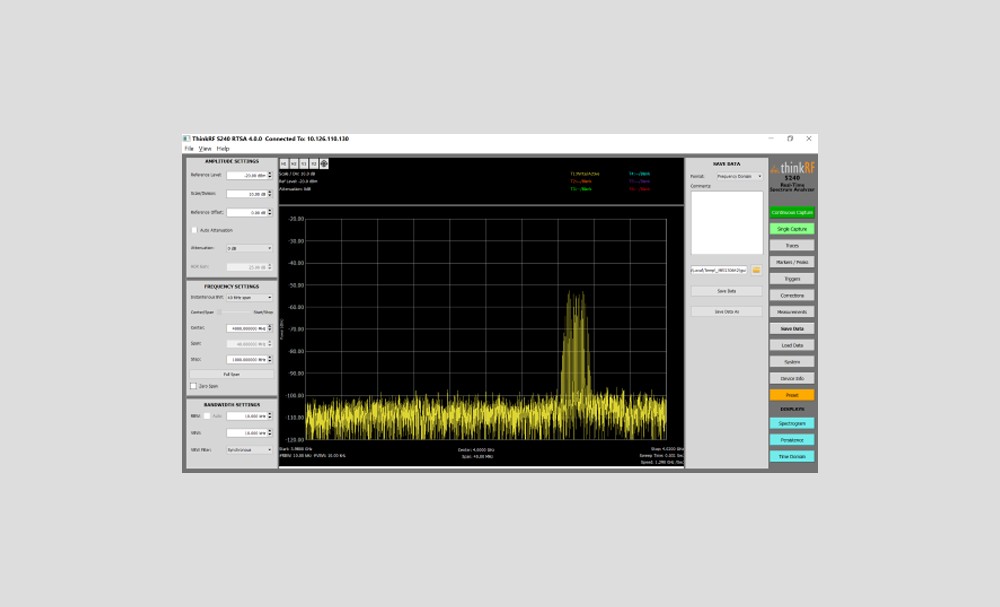The image size is (1000, 607).
Task: Tick the Zero Span checkbox
Action: (194, 385)
